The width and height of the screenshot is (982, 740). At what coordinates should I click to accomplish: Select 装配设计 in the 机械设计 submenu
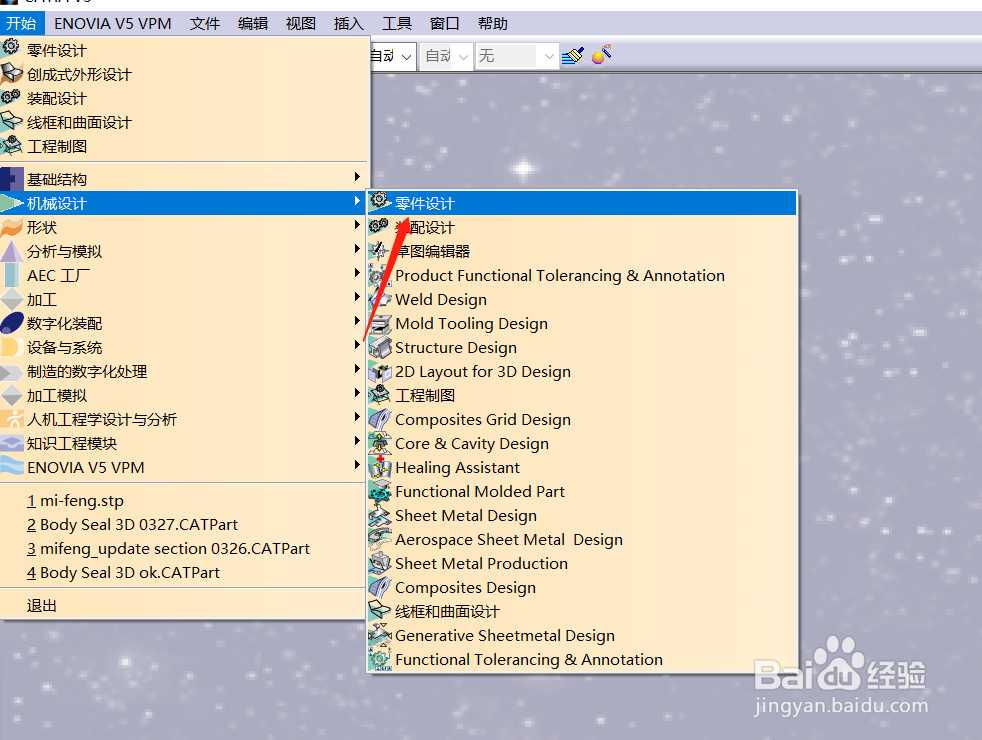coord(582,227)
